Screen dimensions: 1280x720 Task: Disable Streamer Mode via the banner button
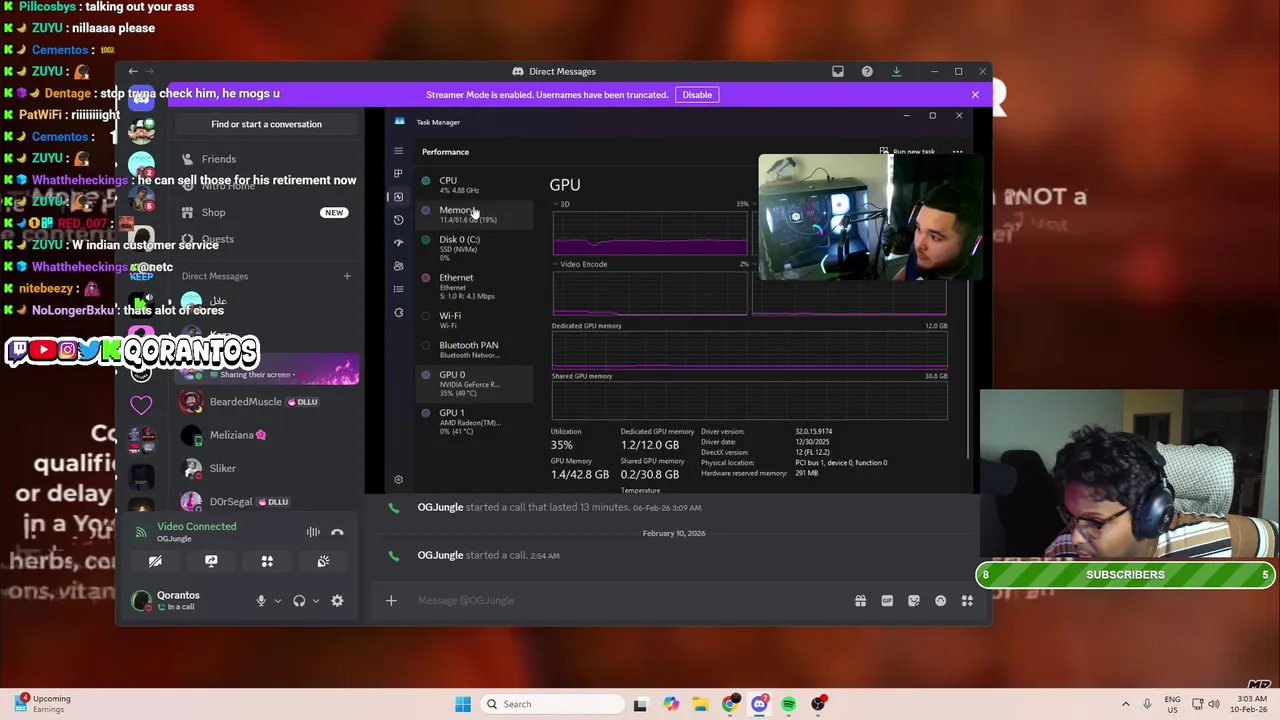tap(697, 95)
